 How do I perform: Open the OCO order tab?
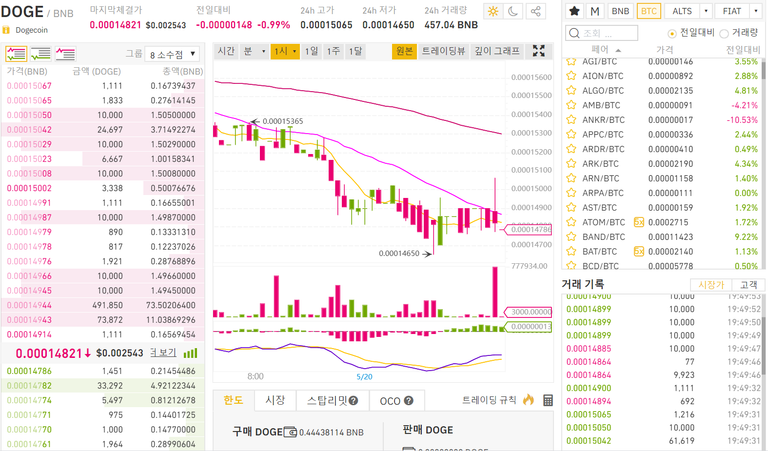[x=396, y=401]
